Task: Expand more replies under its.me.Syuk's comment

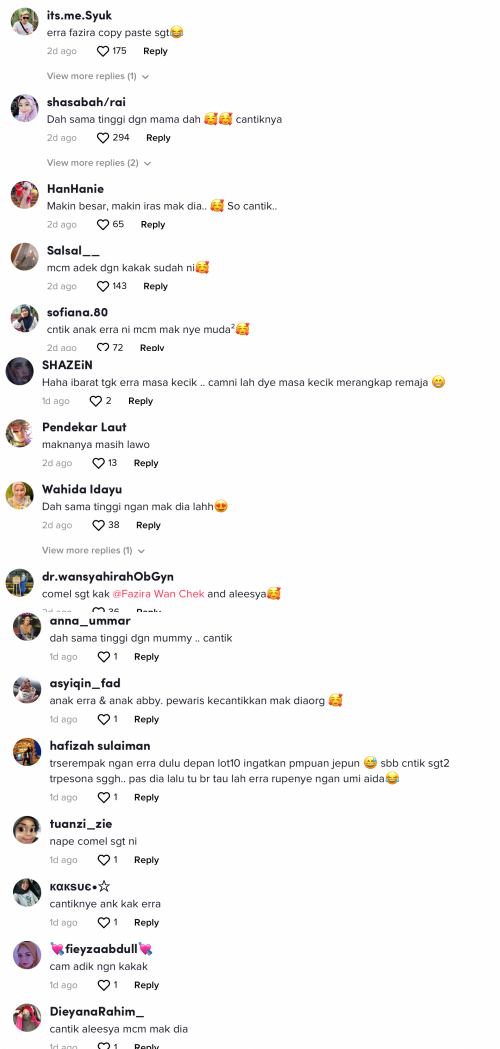Action: tap(98, 76)
